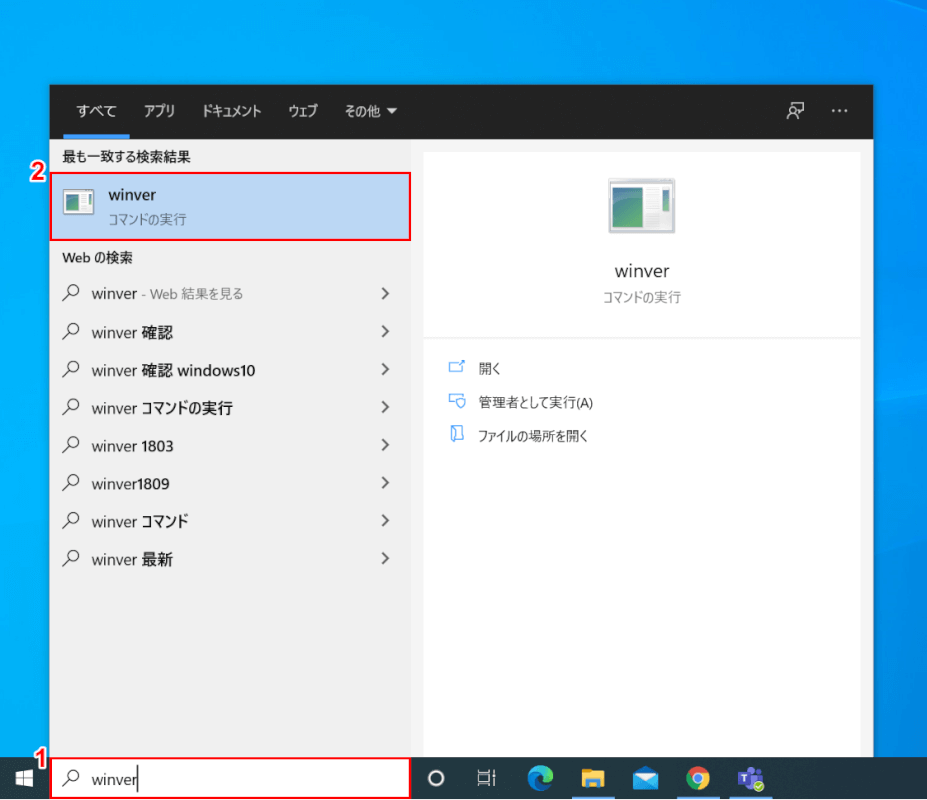Click the people search highlights icon
The width and height of the screenshot is (927, 800).
pos(794,111)
